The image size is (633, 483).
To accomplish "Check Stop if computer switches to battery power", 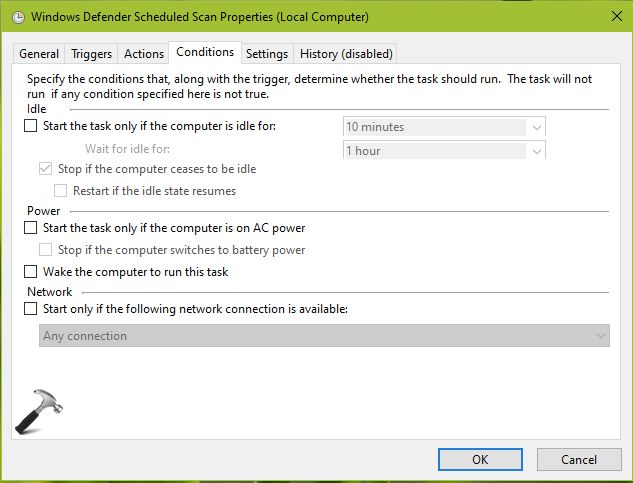I will pyautogui.click(x=46, y=250).
